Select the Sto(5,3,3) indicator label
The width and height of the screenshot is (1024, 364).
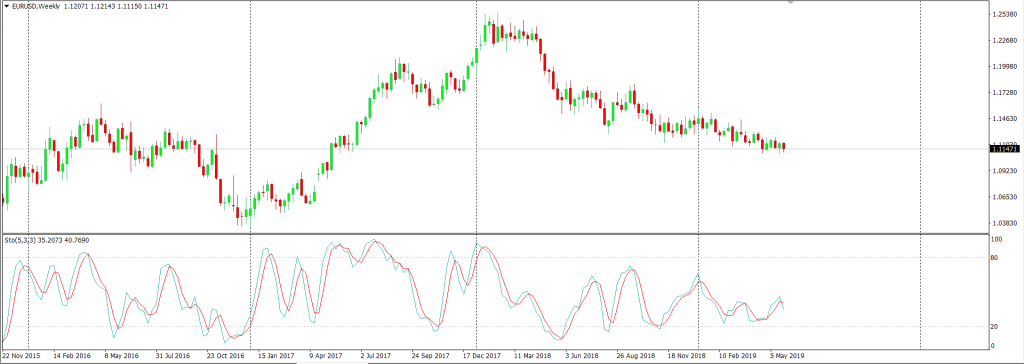(x=20, y=240)
